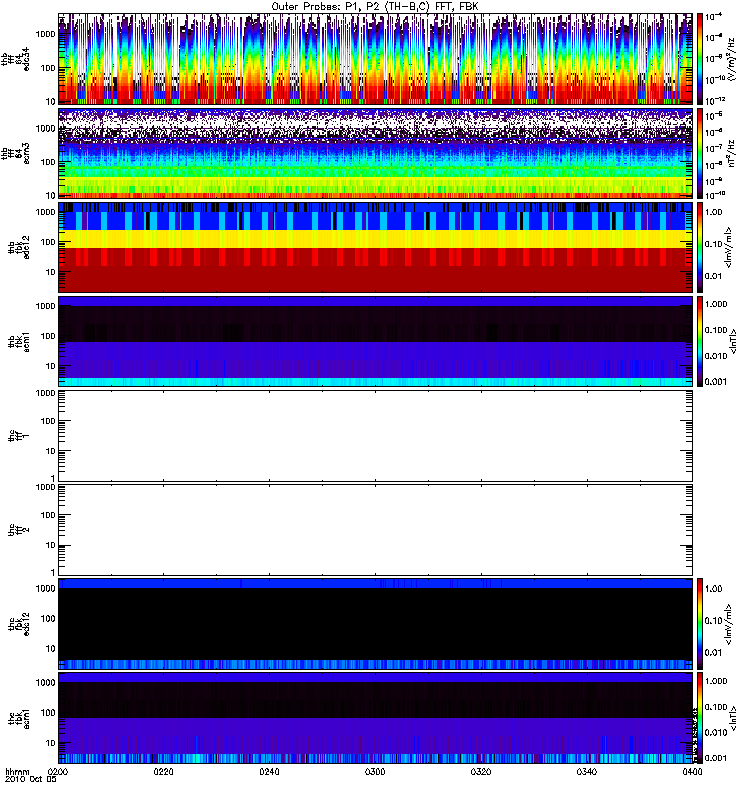750x800 pixels.
Task: Select the time axis label 0400
Action: click(692, 772)
